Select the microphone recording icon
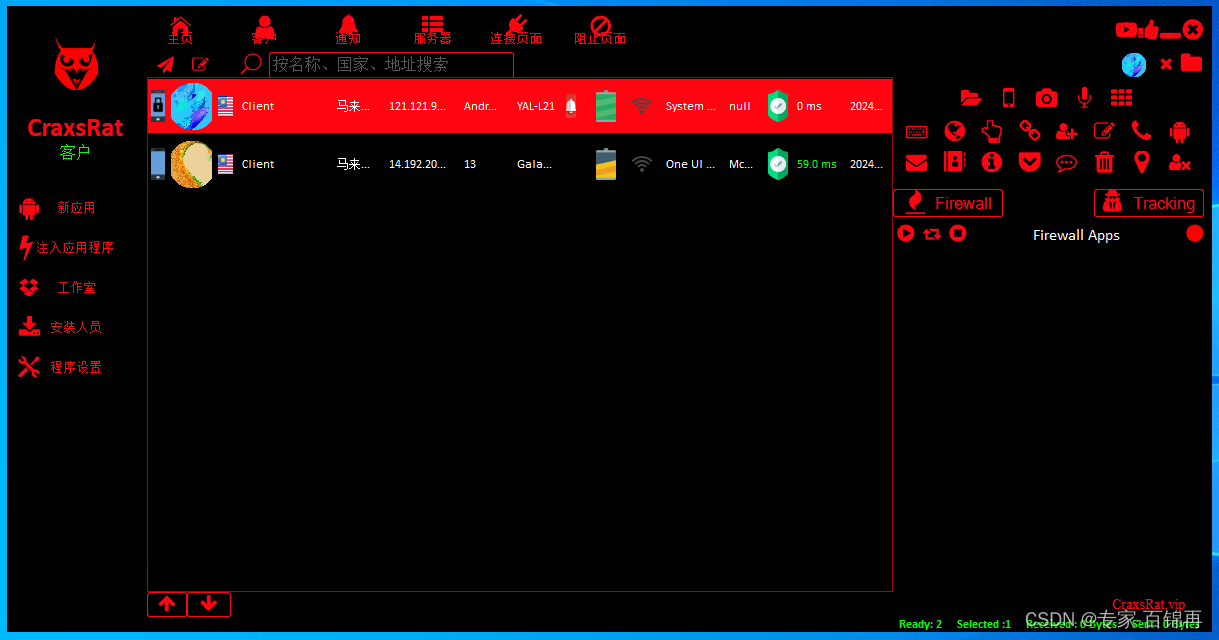Viewport: 1219px width, 640px height. click(x=1084, y=97)
